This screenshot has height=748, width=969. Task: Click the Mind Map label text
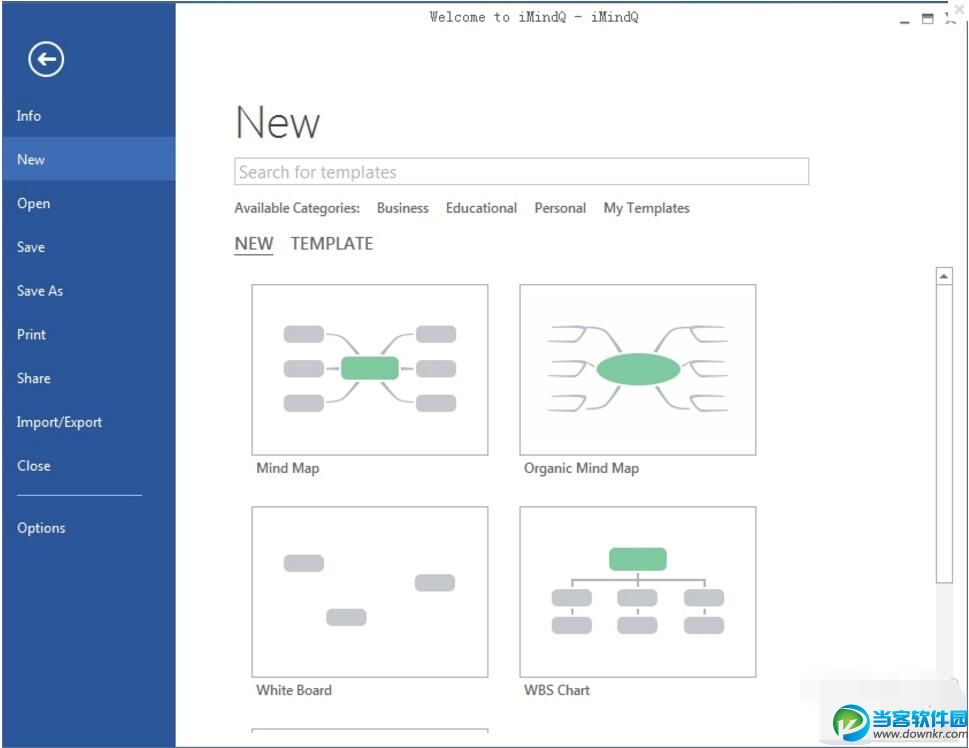click(288, 468)
